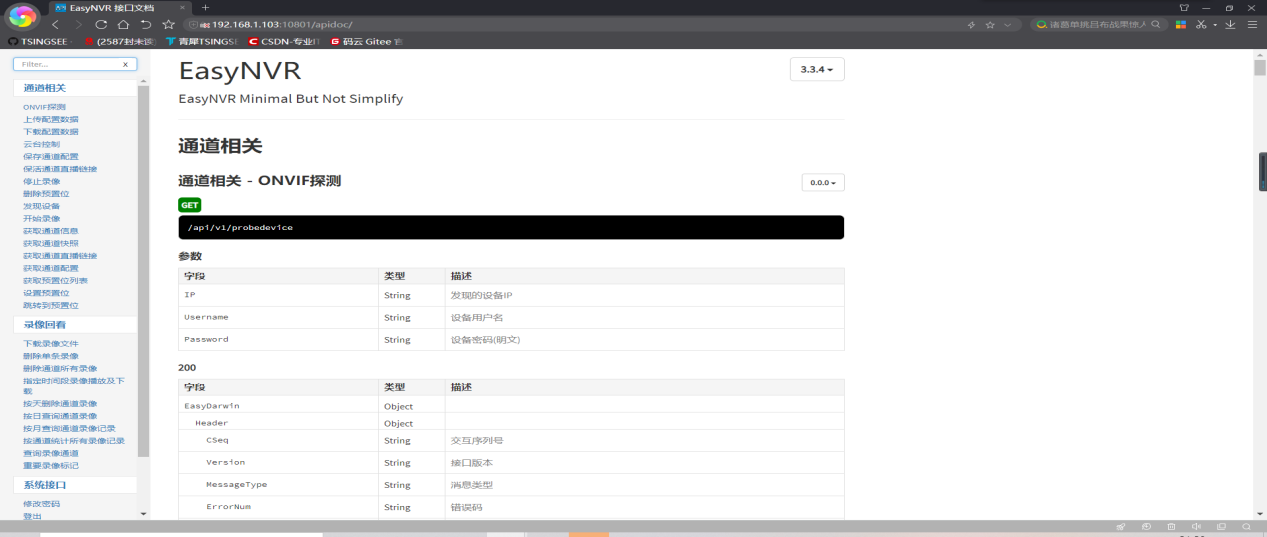Open 获取通道快照 in the sidebar
Image resolution: width=1267 pixels, height=537 pixels.
point(50,243)
